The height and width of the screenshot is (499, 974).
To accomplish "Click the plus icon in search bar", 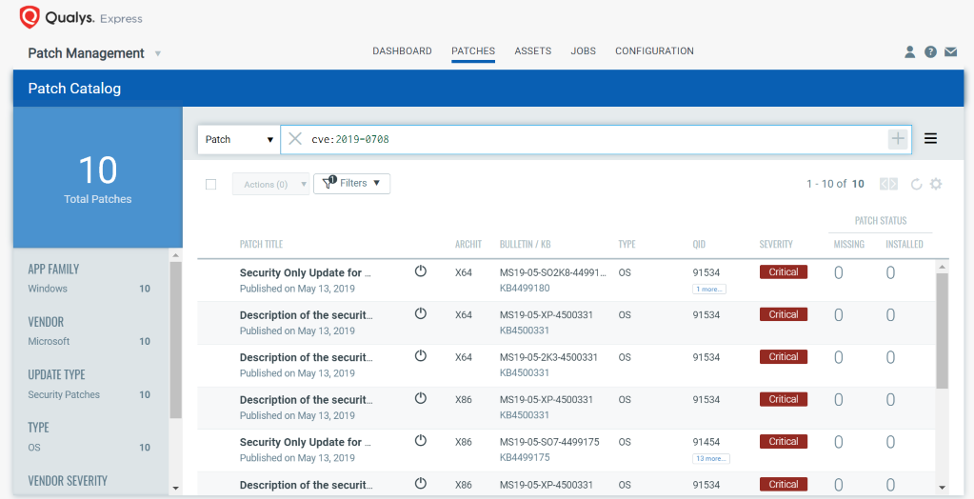I will 898,139.
